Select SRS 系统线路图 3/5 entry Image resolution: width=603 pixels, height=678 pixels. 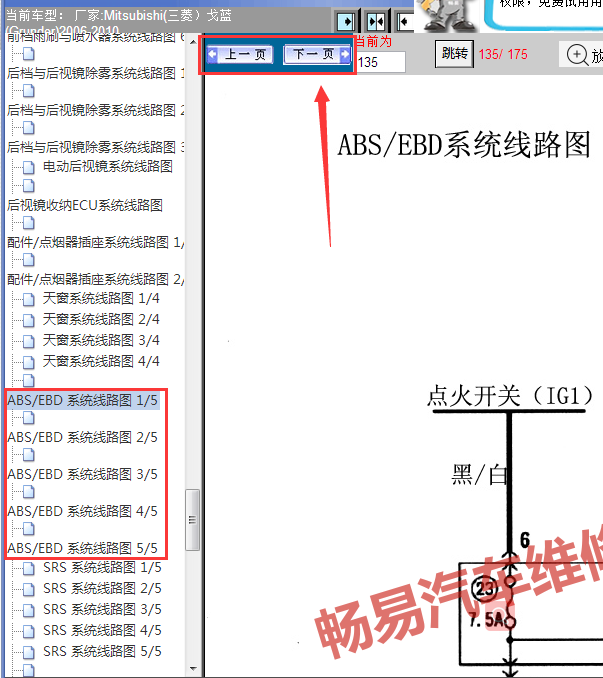(x=101, y=609)
